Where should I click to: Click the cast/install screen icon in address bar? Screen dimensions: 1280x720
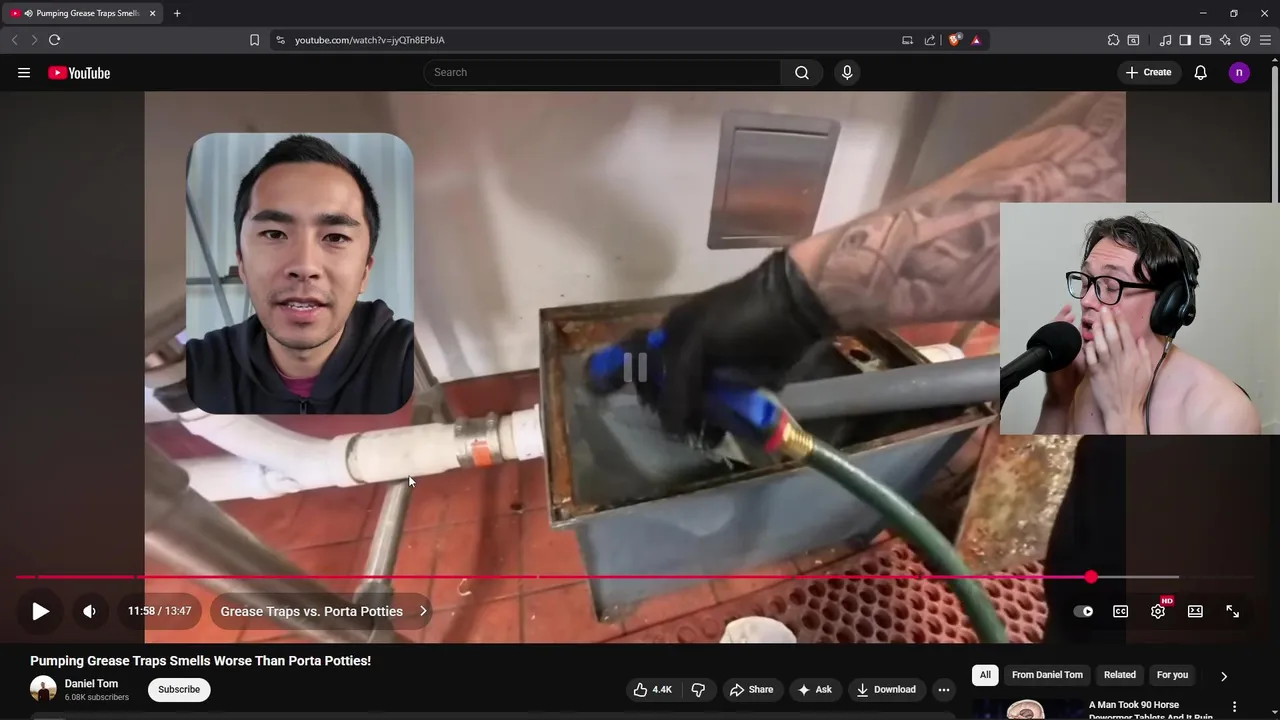click(x=907, y=40)
